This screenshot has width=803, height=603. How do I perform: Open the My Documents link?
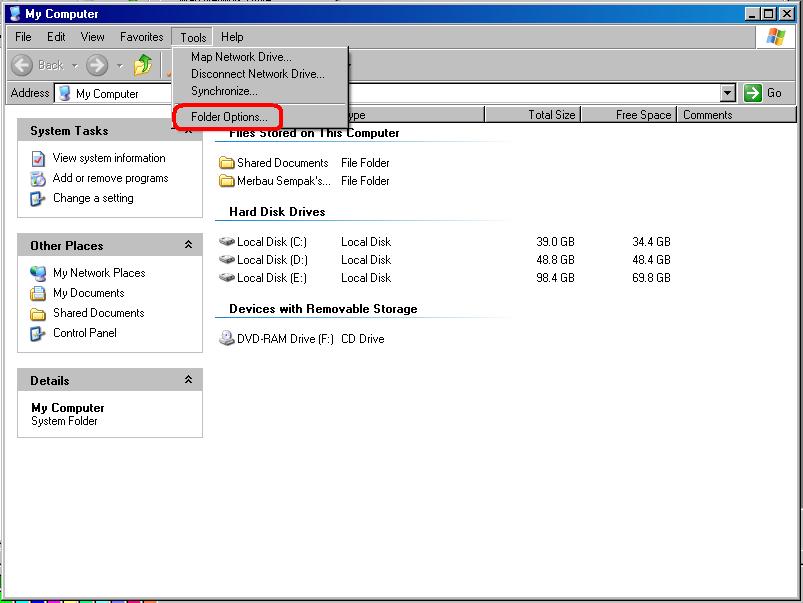[89, 293]
